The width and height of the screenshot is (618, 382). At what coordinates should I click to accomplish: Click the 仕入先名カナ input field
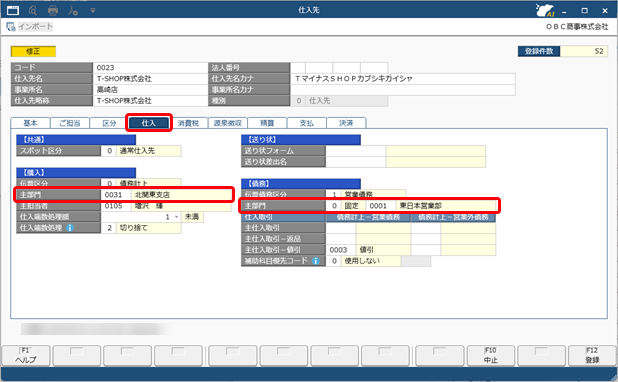pyautogui.click(x=403, y=79)
